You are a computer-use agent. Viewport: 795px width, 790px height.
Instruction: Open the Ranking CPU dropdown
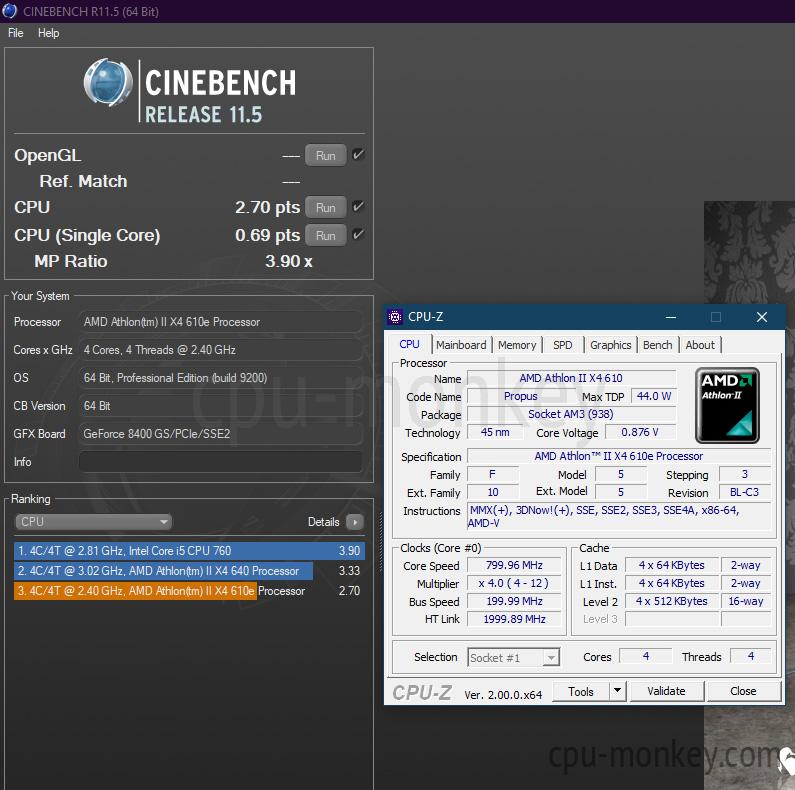[x=94, y=521]
